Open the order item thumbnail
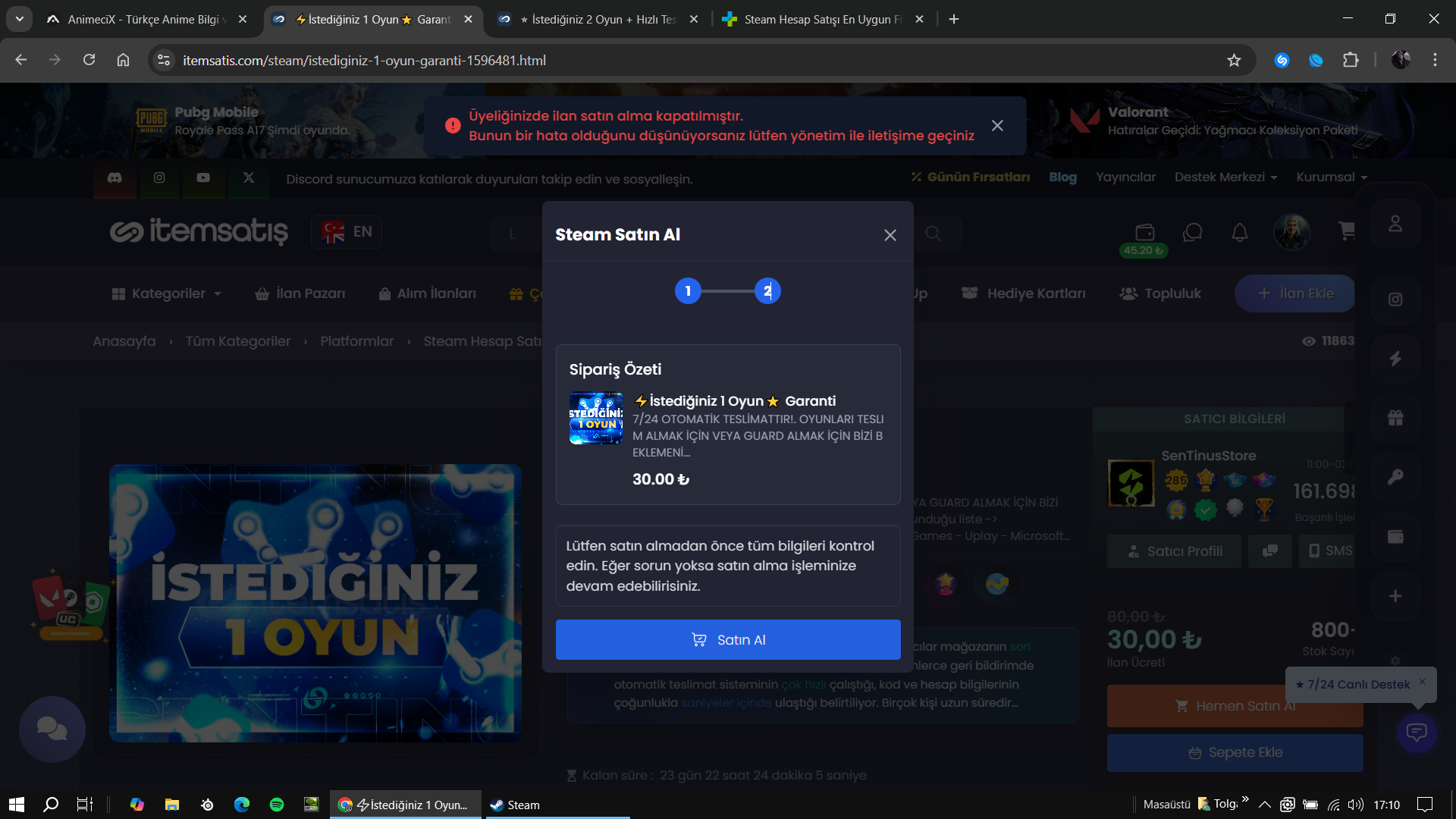1456x819 pixels. (596, 418)
